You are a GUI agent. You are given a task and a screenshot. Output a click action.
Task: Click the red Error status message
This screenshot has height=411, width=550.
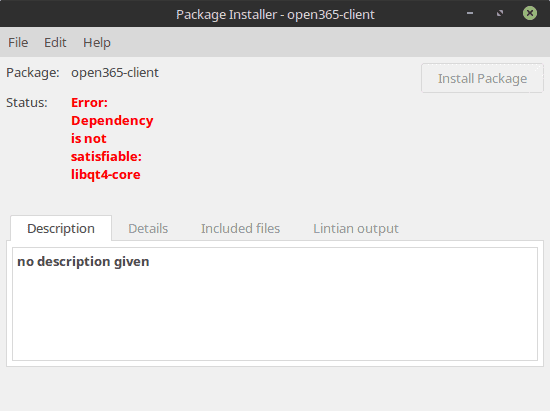coord(112,139)
